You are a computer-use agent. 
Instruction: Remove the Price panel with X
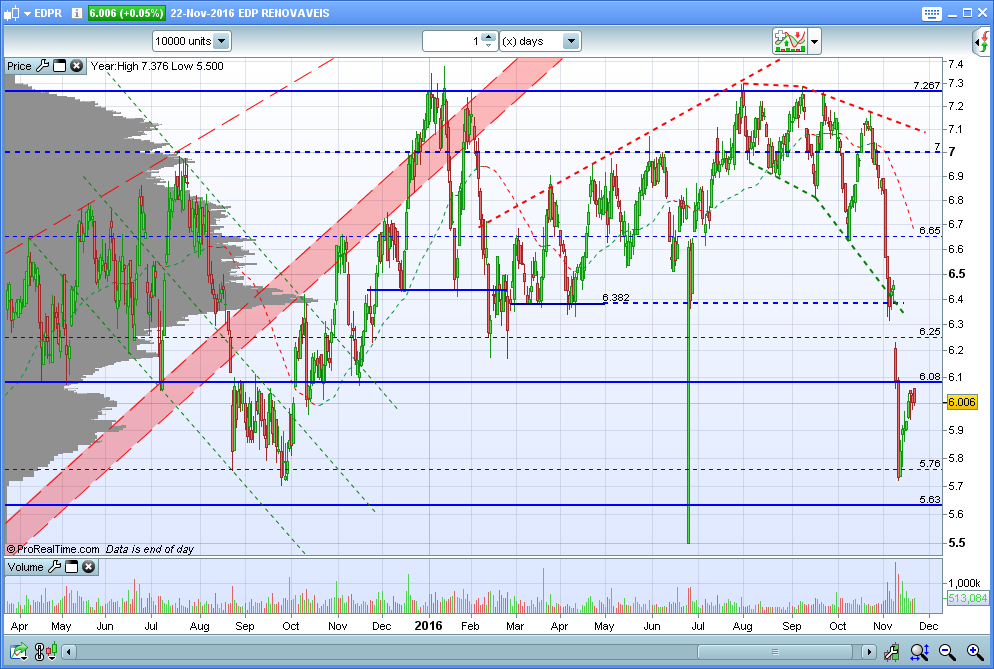pyautogui.click(x=76, y=65)
